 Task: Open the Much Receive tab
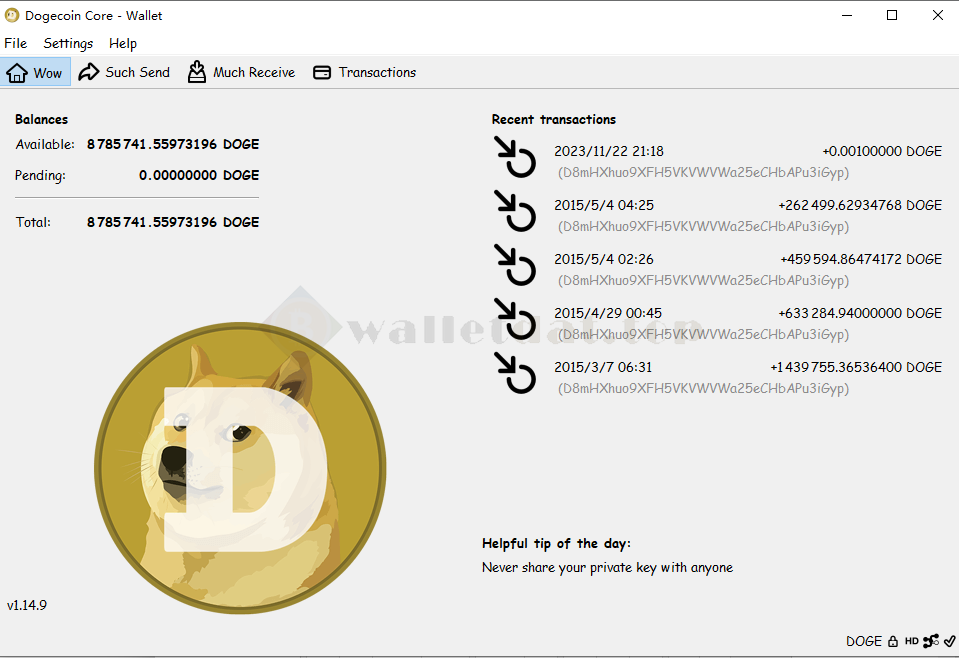242,72
